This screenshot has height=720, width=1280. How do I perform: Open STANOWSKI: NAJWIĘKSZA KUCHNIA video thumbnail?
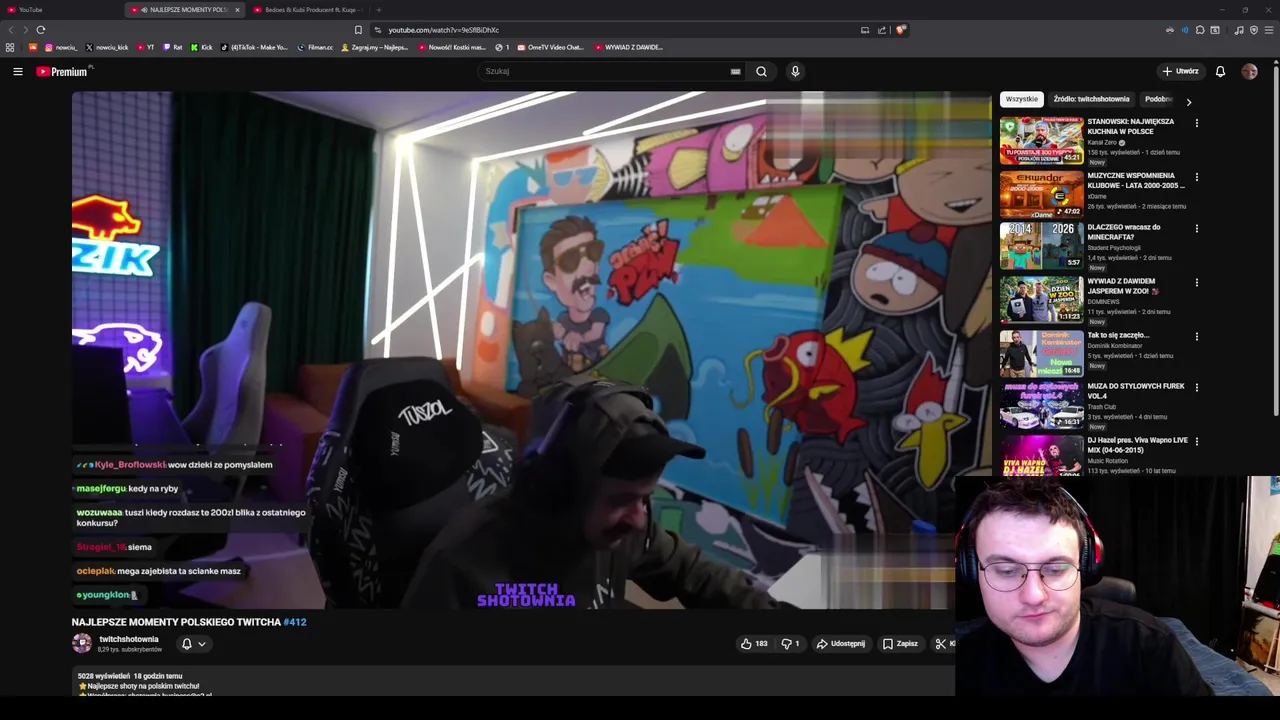(1041, 141)
